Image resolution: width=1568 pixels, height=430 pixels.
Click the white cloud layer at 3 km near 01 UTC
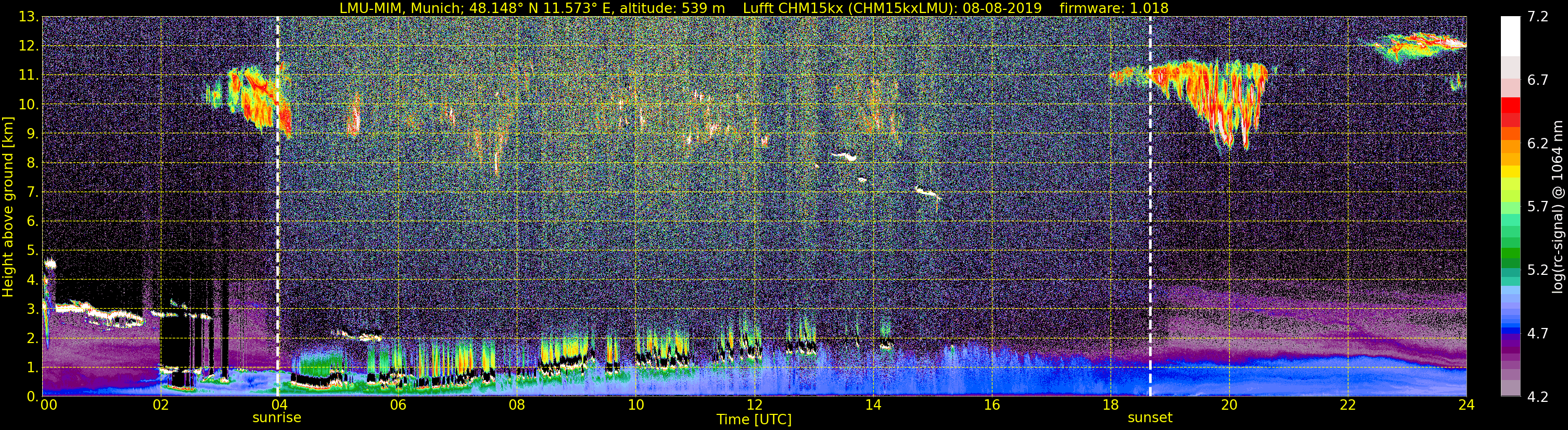tap(100, 314)
